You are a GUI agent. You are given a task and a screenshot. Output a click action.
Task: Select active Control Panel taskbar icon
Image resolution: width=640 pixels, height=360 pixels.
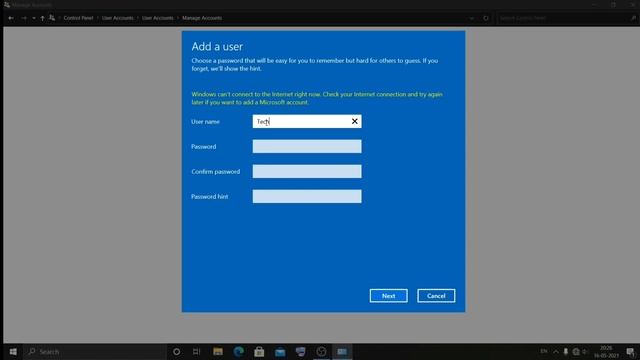pos(342,351)
